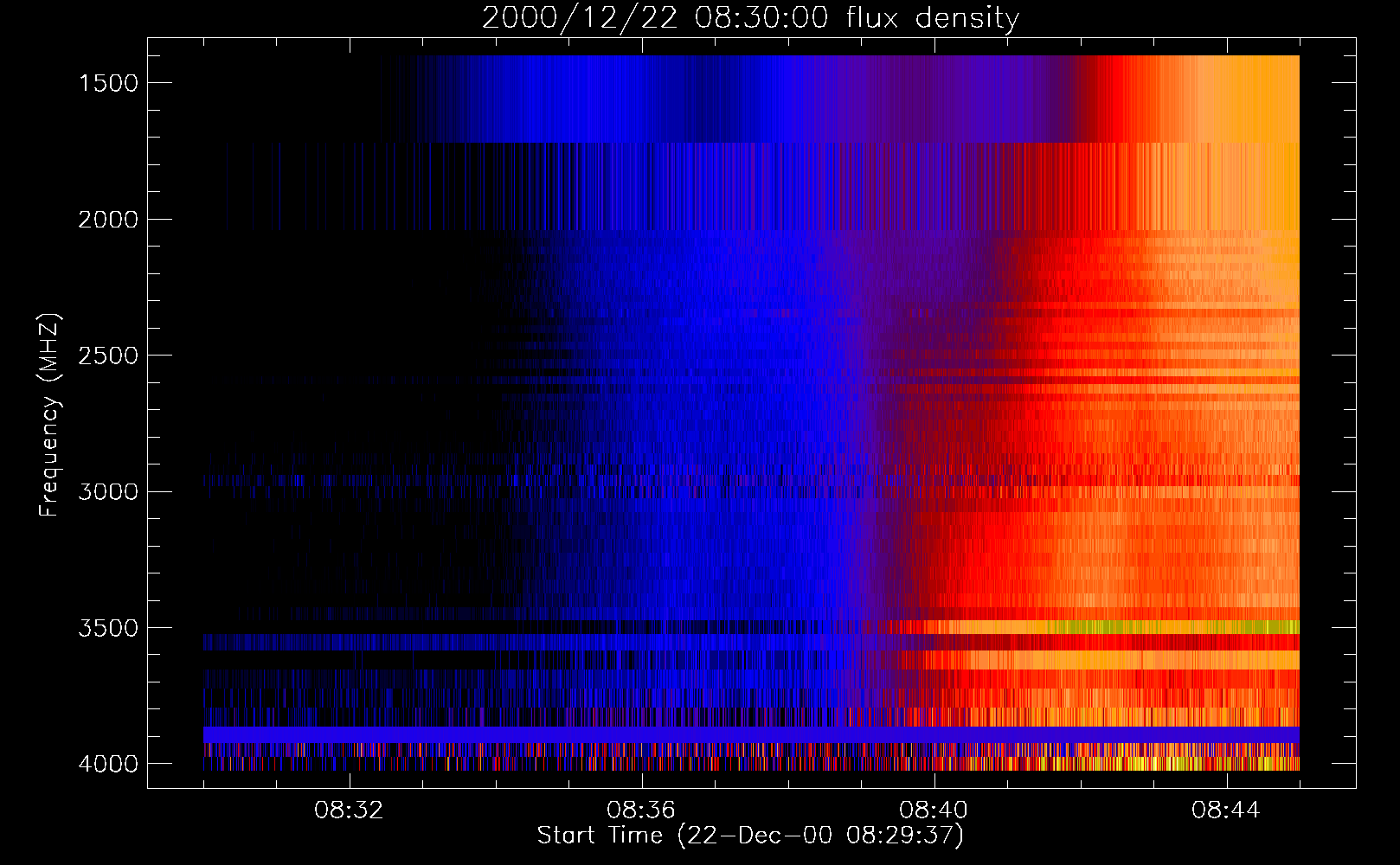
Task: Click the 08:32 time tick label
Action: click(349, 811)
